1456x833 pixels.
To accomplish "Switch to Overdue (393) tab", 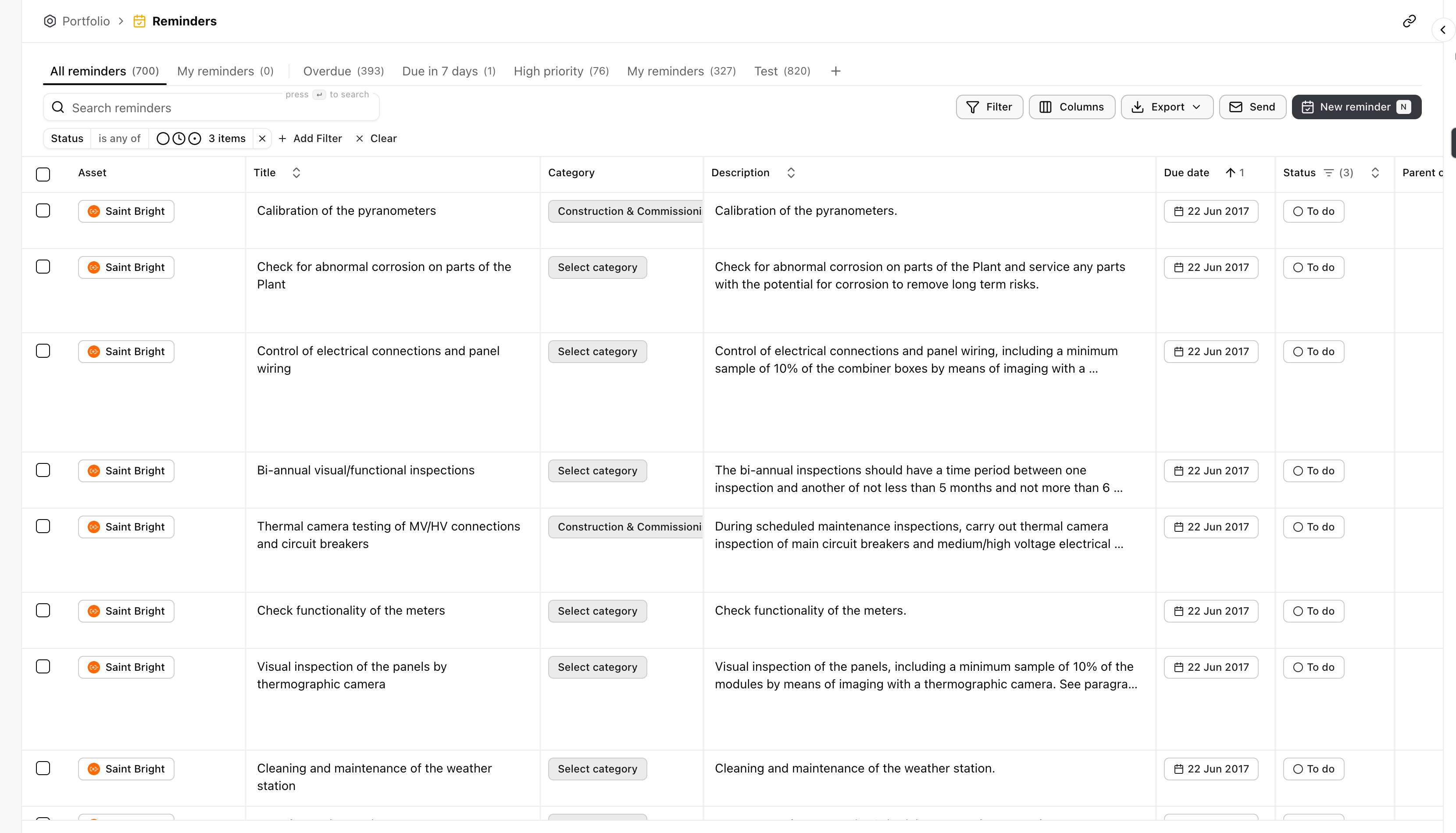I will (x=343, y=71).
